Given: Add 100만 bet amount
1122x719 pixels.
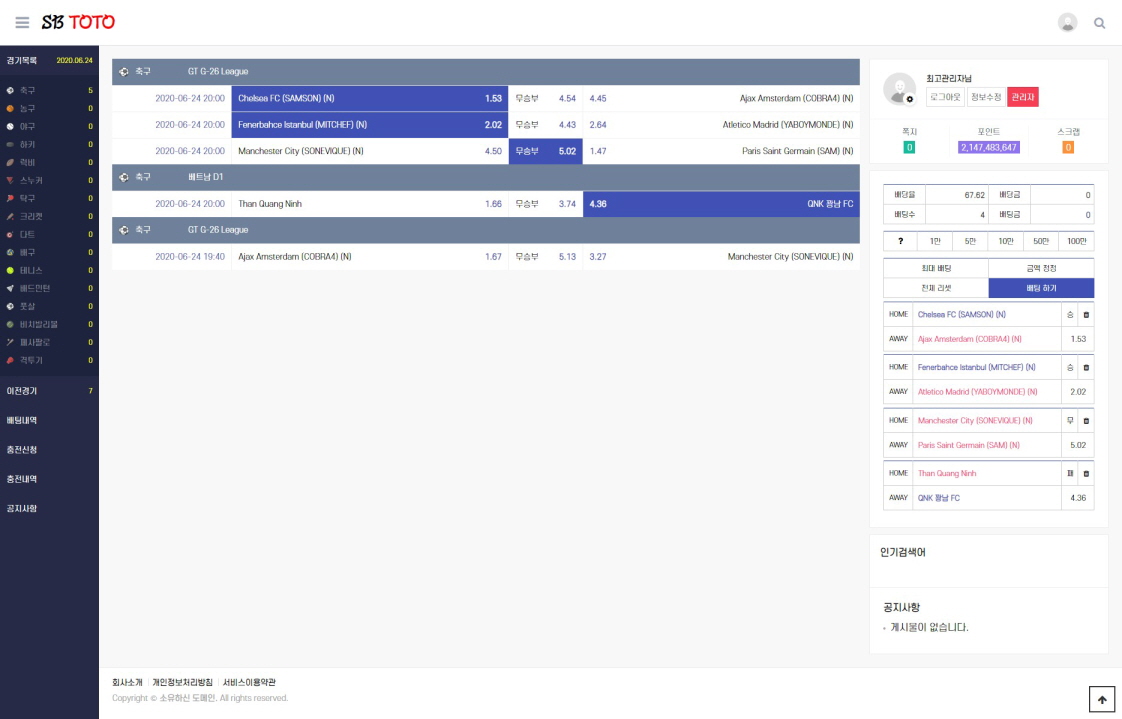Looking at the screenshot, I should click(x=1076, y=242).
